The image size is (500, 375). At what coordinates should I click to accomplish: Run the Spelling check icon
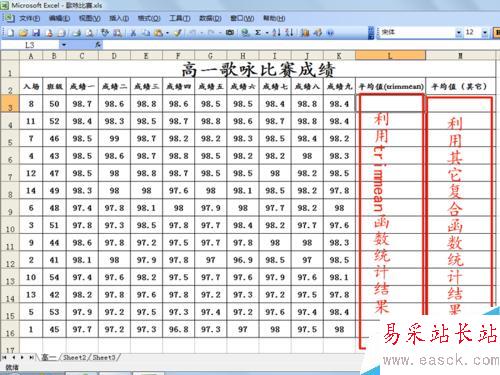coord(105,33)
